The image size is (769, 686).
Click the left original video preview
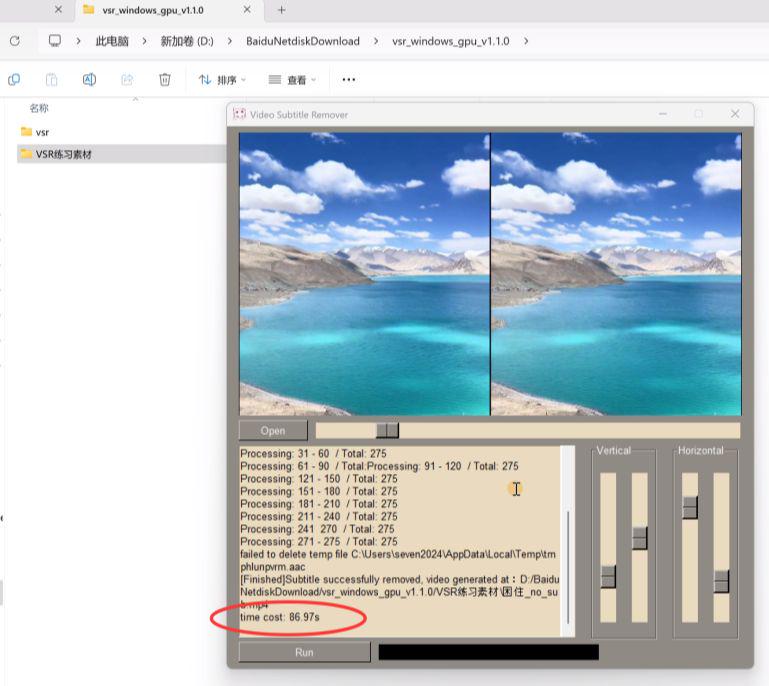coord(364,274)
